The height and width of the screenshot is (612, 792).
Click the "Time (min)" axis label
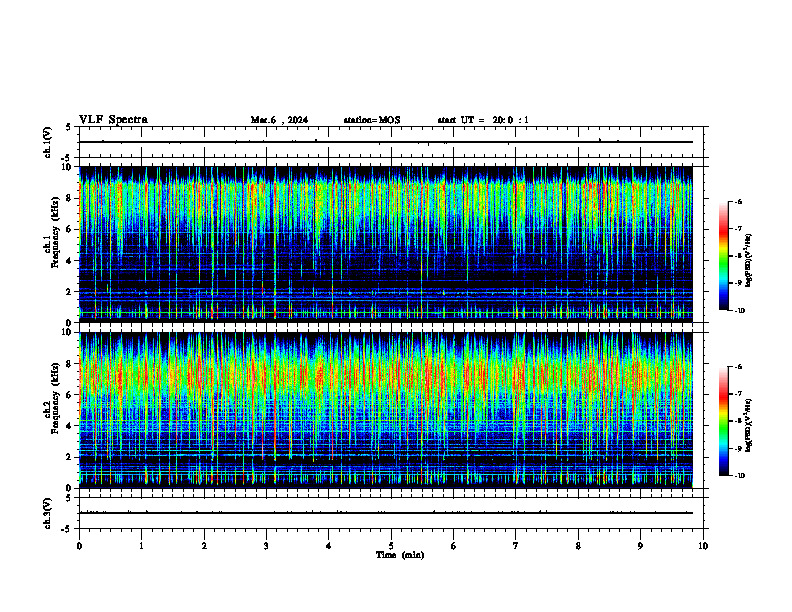(x=400, y=555)
